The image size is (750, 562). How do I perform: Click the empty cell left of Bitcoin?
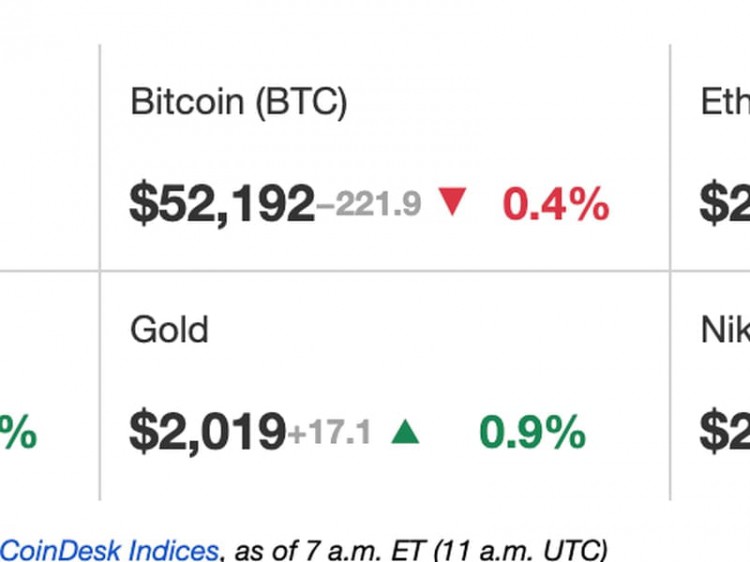[50, 158]
